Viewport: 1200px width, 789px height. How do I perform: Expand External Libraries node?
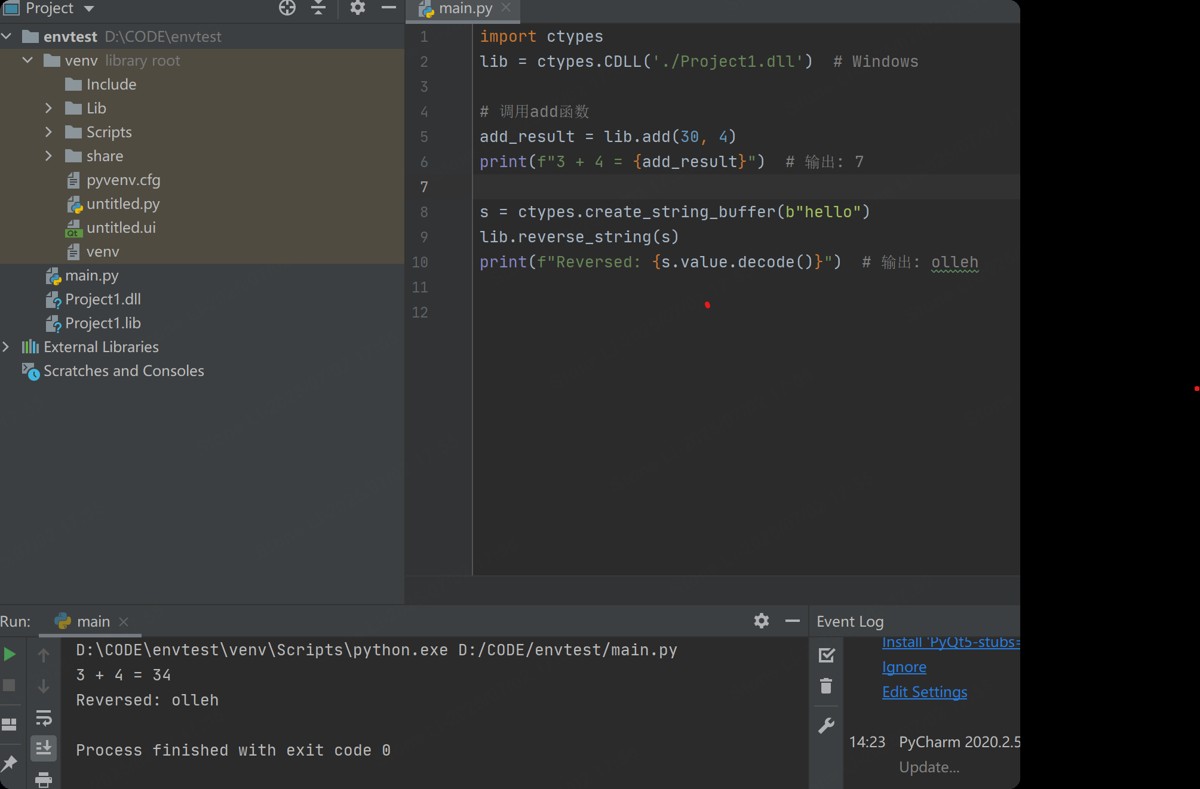click(x=7, y=347)
